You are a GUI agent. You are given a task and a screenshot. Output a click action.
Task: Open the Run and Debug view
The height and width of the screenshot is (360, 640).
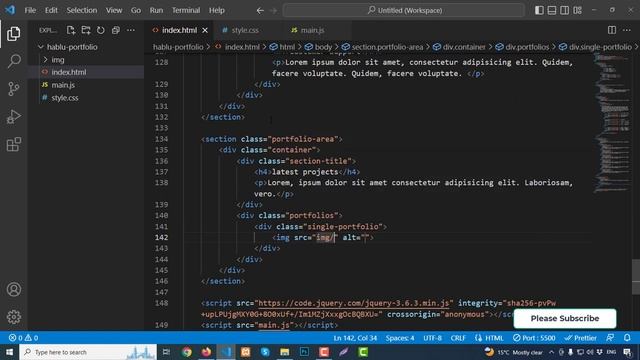click(13, 117)
